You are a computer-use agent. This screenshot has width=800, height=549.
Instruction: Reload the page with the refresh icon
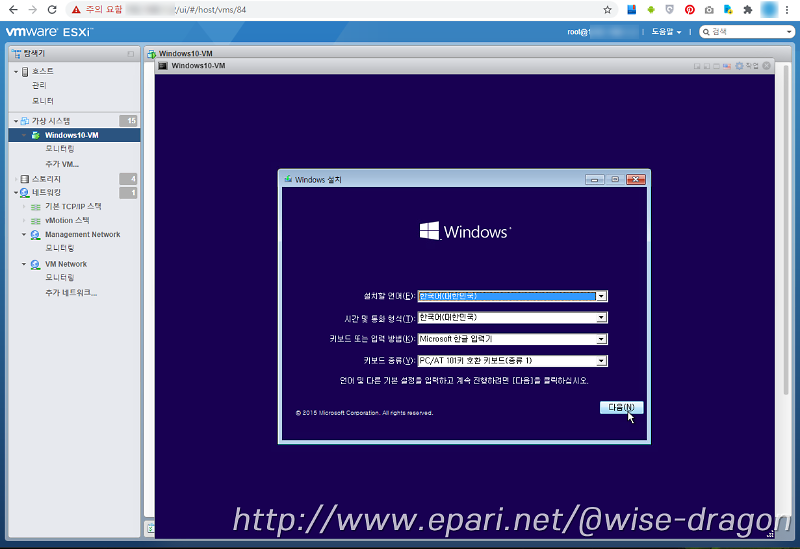coord(52,10)
